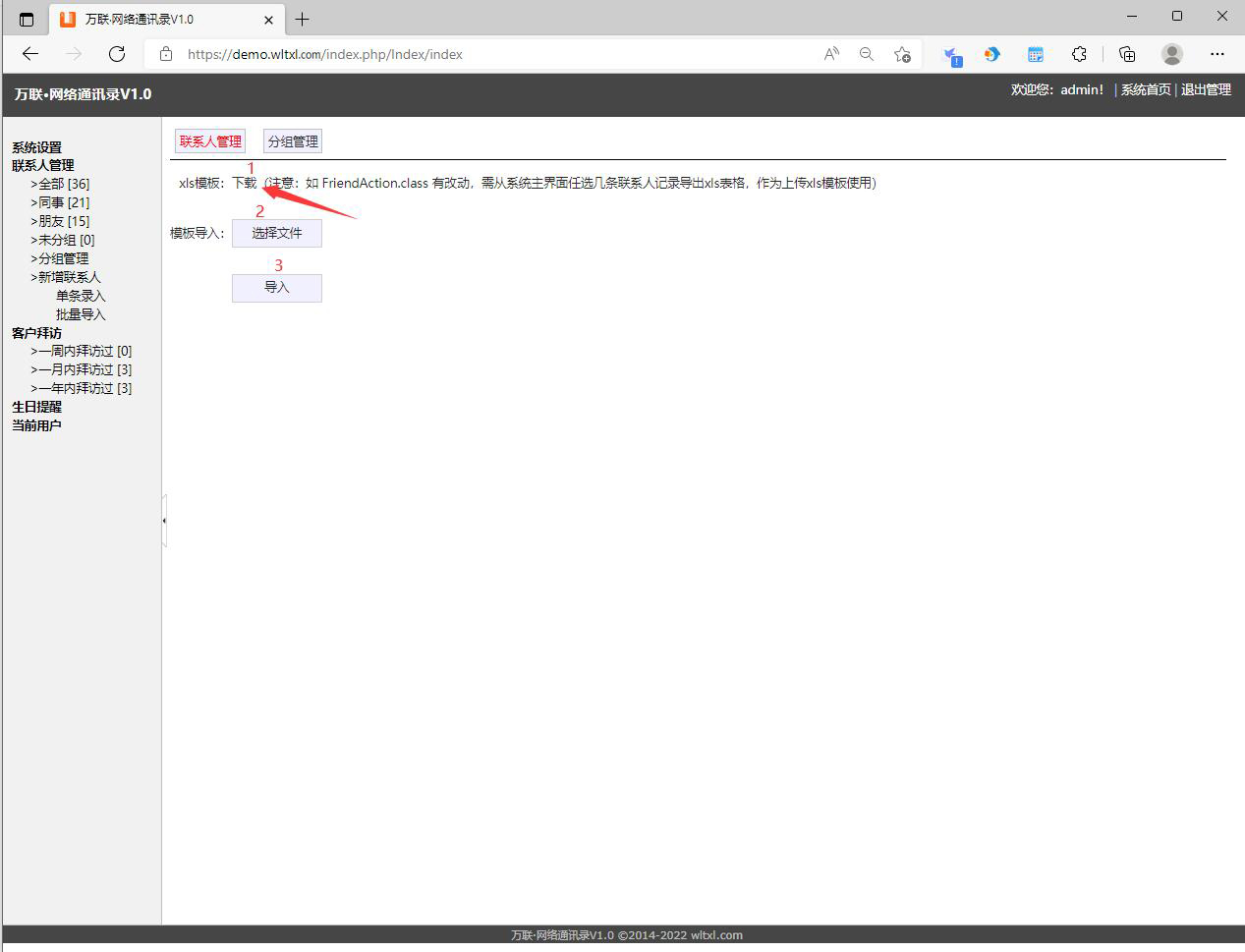Click 退出管理 to log out
1245x952 pixels.
(x=1206, y=89)
